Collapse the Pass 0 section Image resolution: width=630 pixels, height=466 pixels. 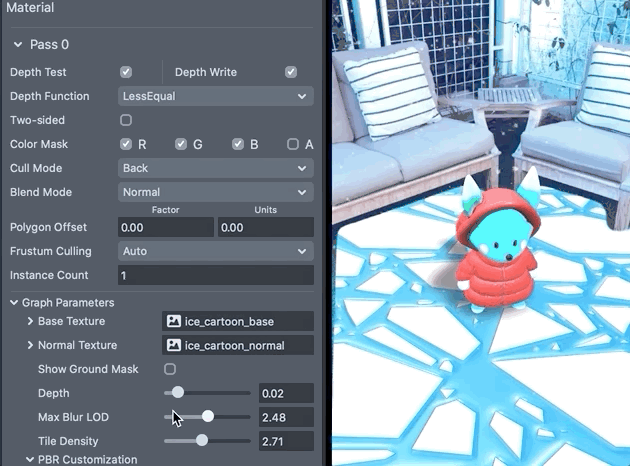click(18, 45)
